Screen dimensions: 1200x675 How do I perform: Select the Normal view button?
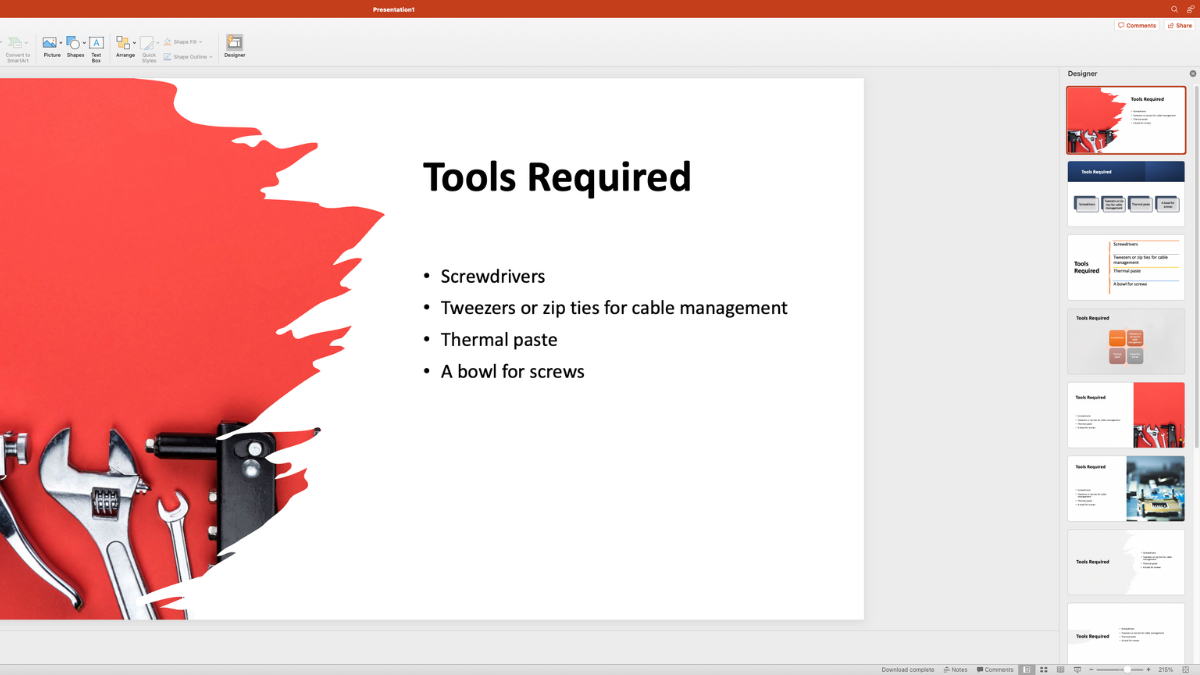tap(1027, 669)
